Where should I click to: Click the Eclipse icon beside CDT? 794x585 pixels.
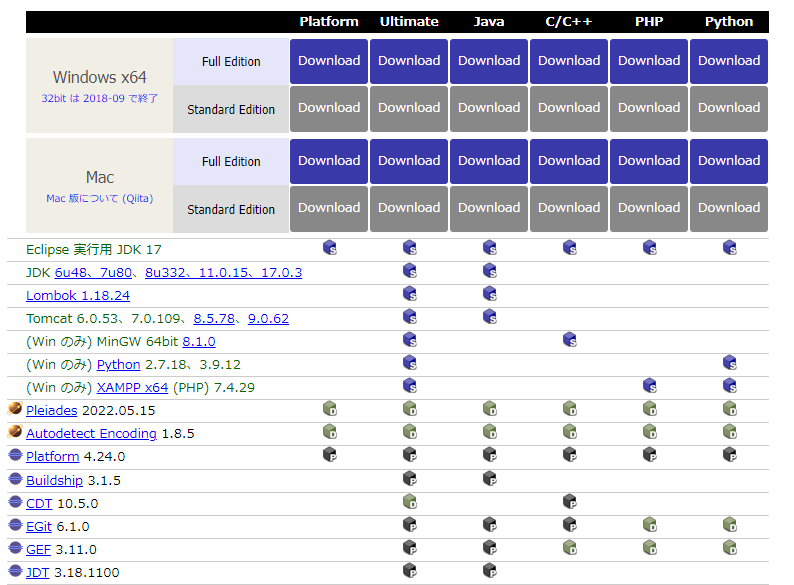click(15, 501)
